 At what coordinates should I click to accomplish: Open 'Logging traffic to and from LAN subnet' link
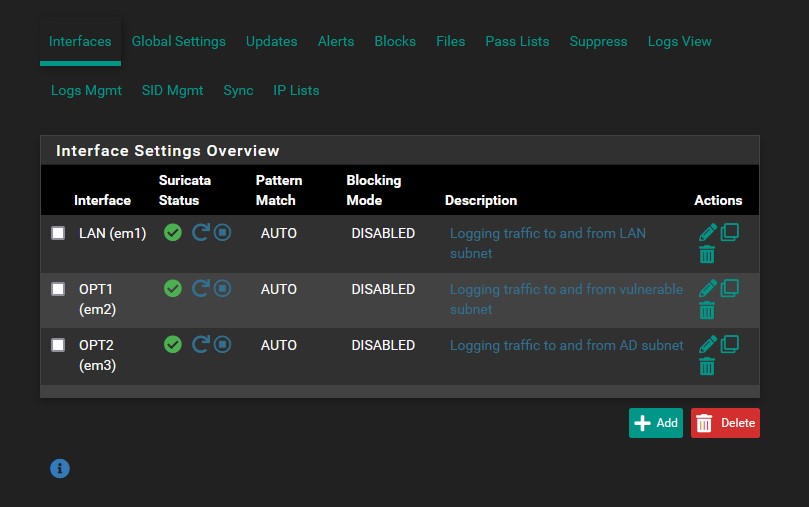click(x=547, y=243)
